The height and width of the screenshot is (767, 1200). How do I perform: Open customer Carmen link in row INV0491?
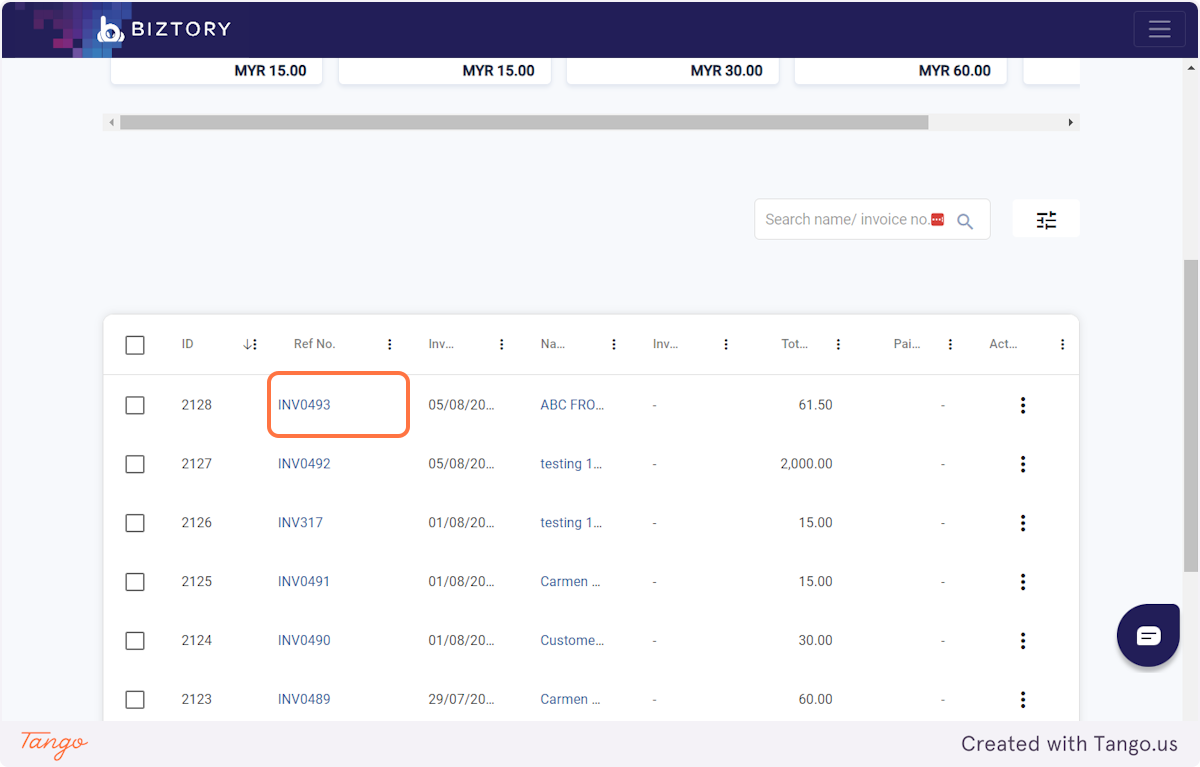(570, 582)
